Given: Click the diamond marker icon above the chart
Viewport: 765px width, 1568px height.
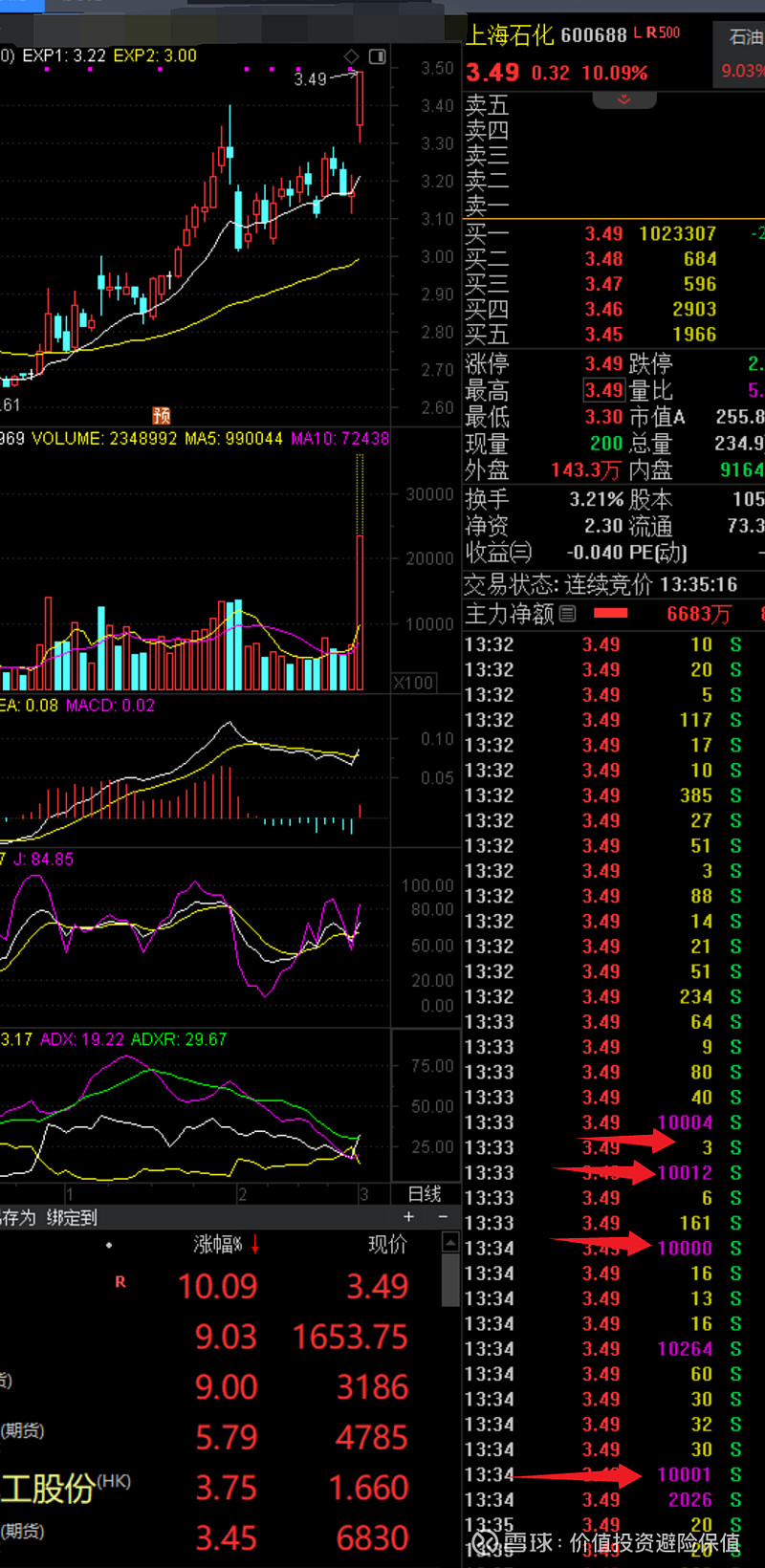Looking at the screenshot, I should click(352, 56).
